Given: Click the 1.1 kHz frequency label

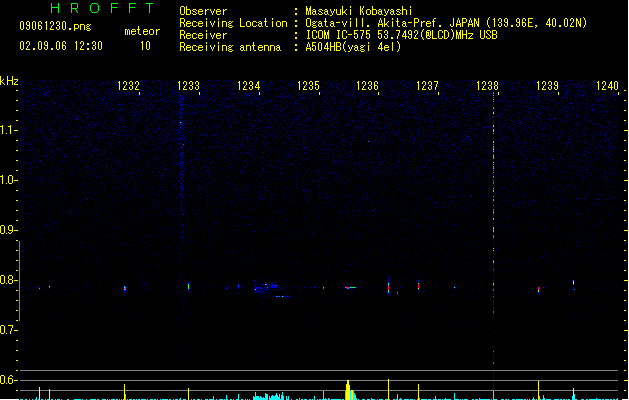Looking at the screenshot, I should [x=9, y=130].
